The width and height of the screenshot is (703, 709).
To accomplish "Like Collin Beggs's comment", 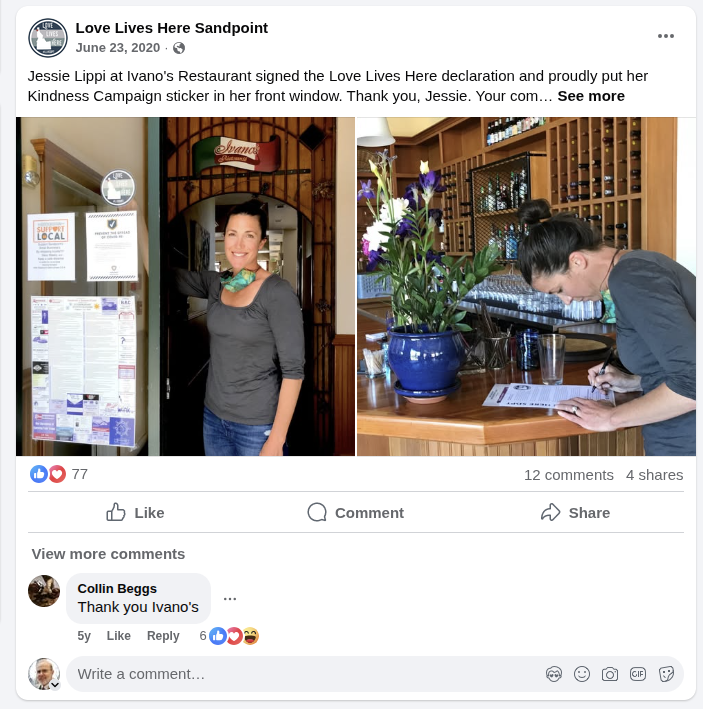I will coord(118,636).
